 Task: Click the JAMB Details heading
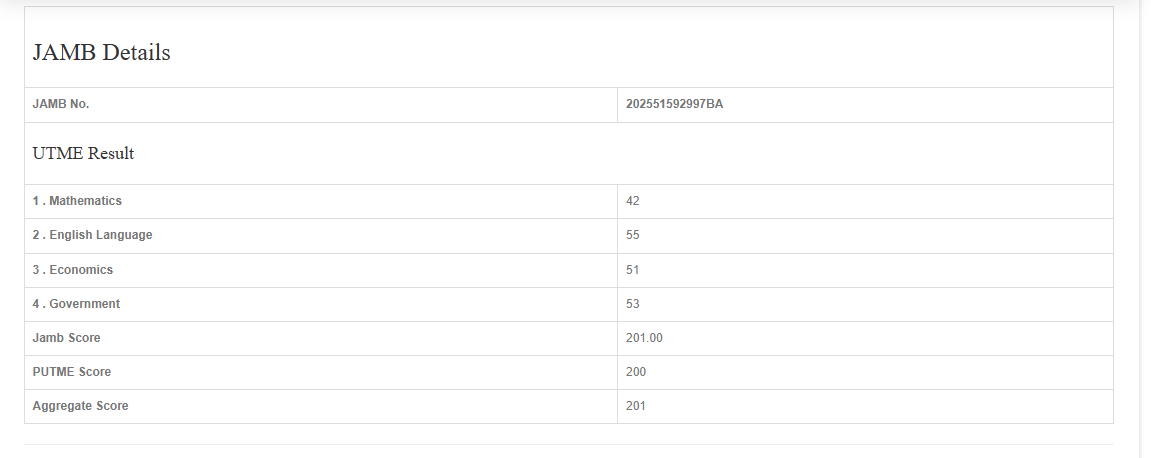[101, 53]
